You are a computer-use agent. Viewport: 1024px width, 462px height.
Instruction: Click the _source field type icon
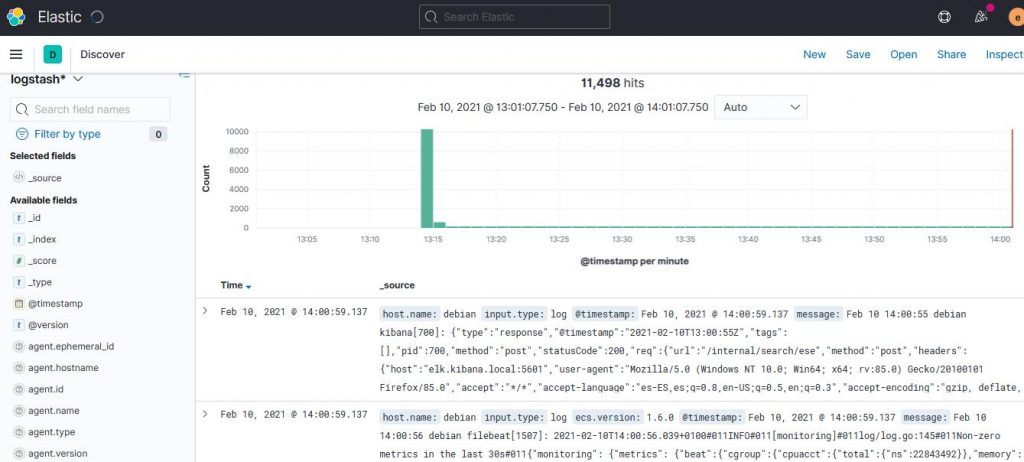click(x=19, y=178)
